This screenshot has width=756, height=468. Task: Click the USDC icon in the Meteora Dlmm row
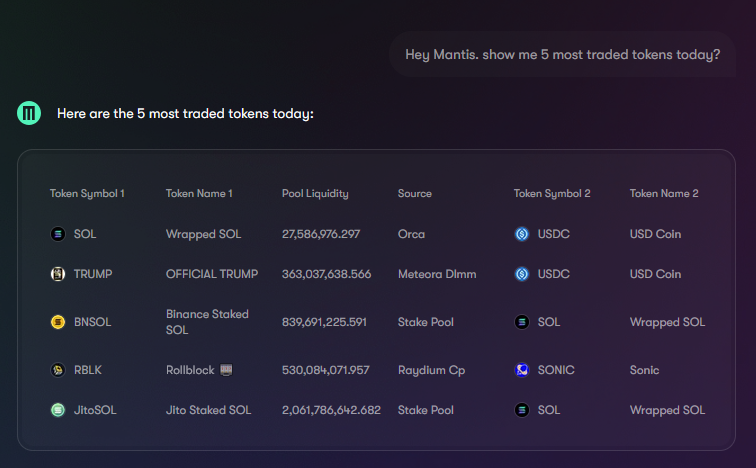point(522,274)
